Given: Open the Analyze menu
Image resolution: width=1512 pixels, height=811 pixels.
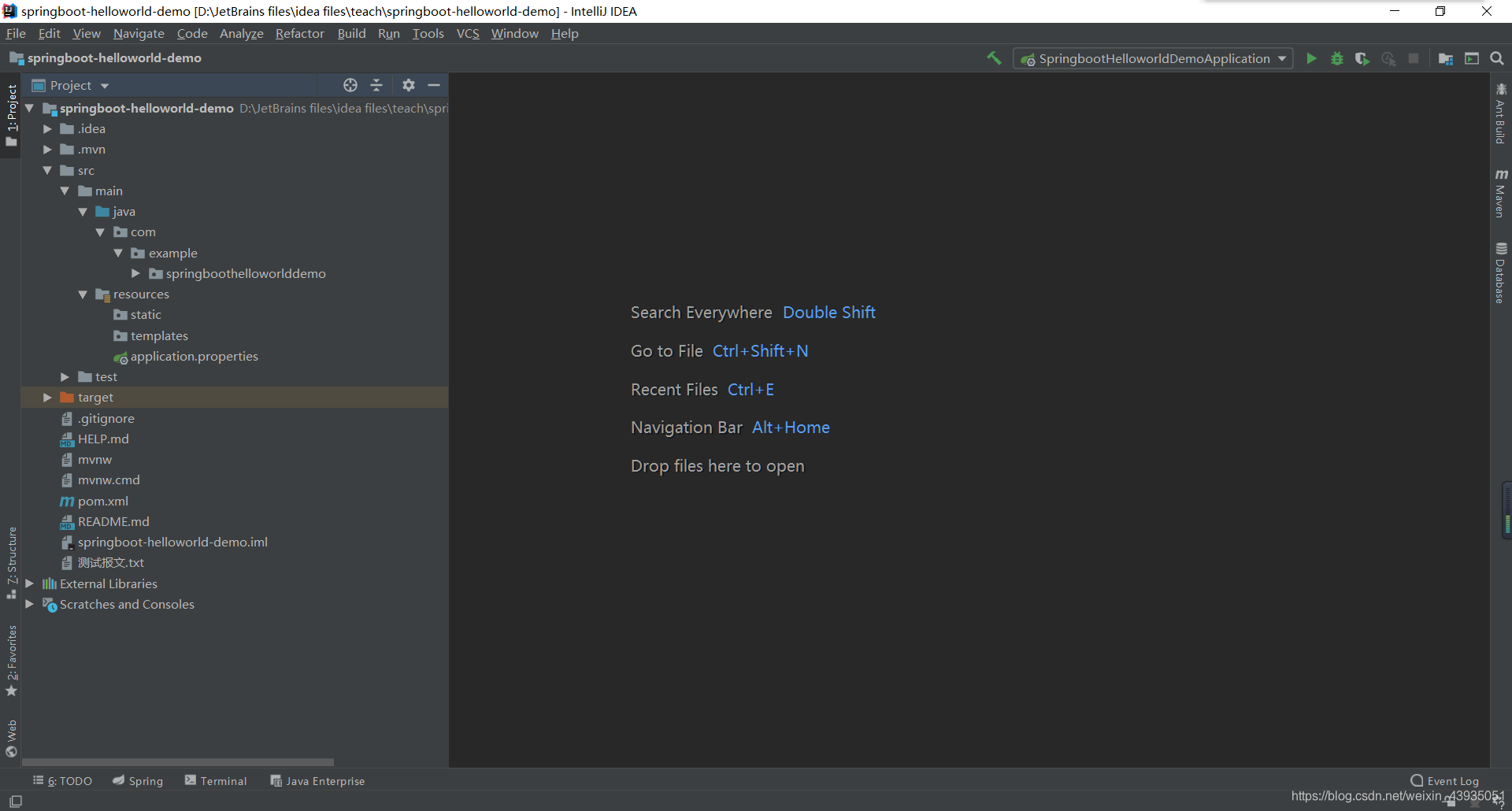Looking at the screenshot, I should pos(241,33).
